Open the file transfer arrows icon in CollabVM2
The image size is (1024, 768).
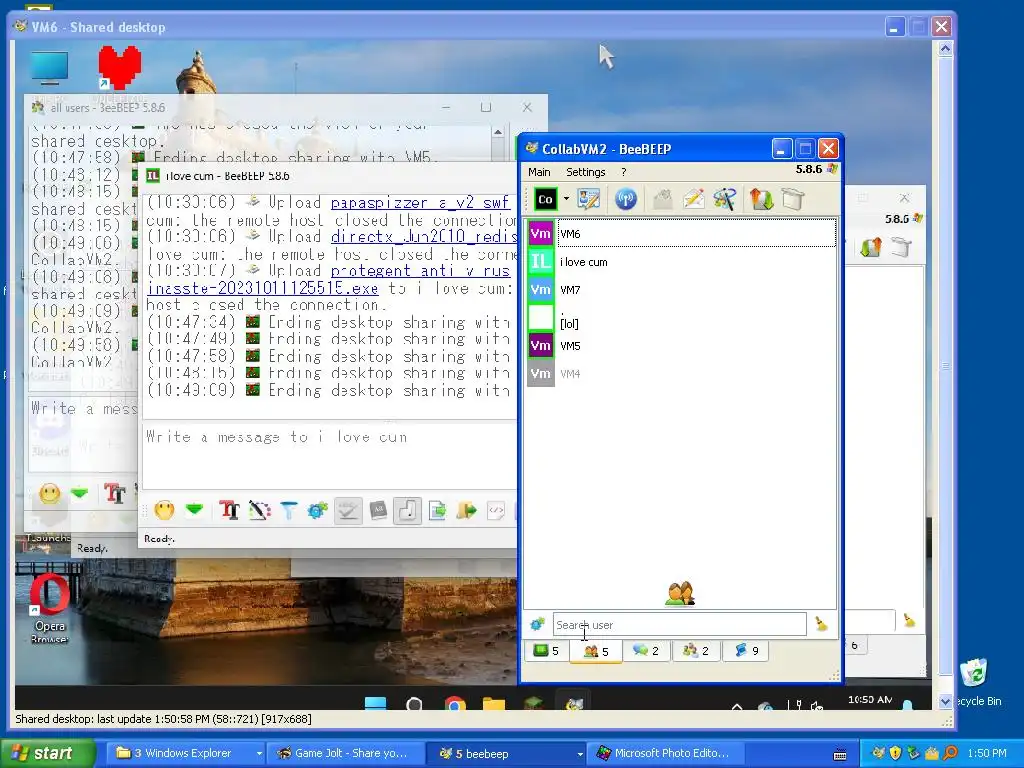click(761, 199)
